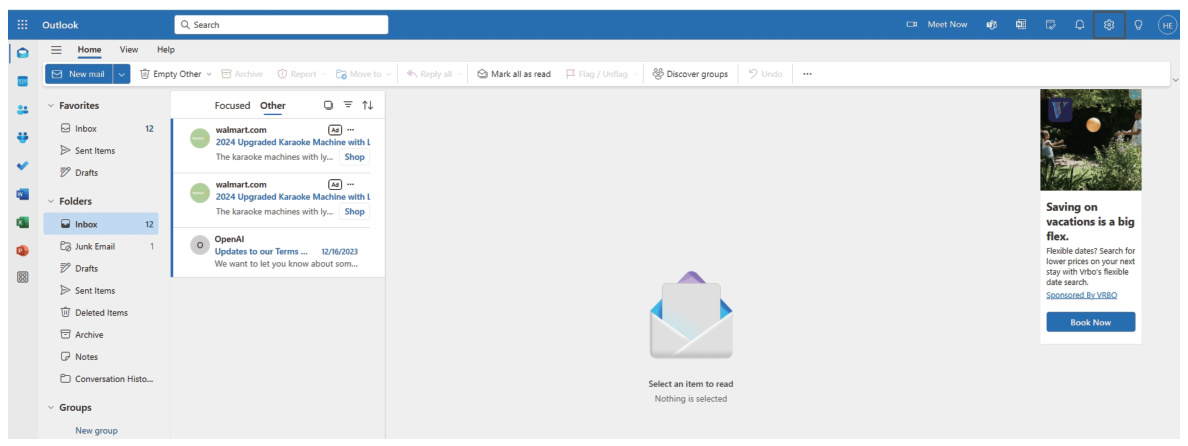This screenshot has width=1188, height=446.
Task: Click Shop on second walmart.com ad
Action: coord(355,212)
